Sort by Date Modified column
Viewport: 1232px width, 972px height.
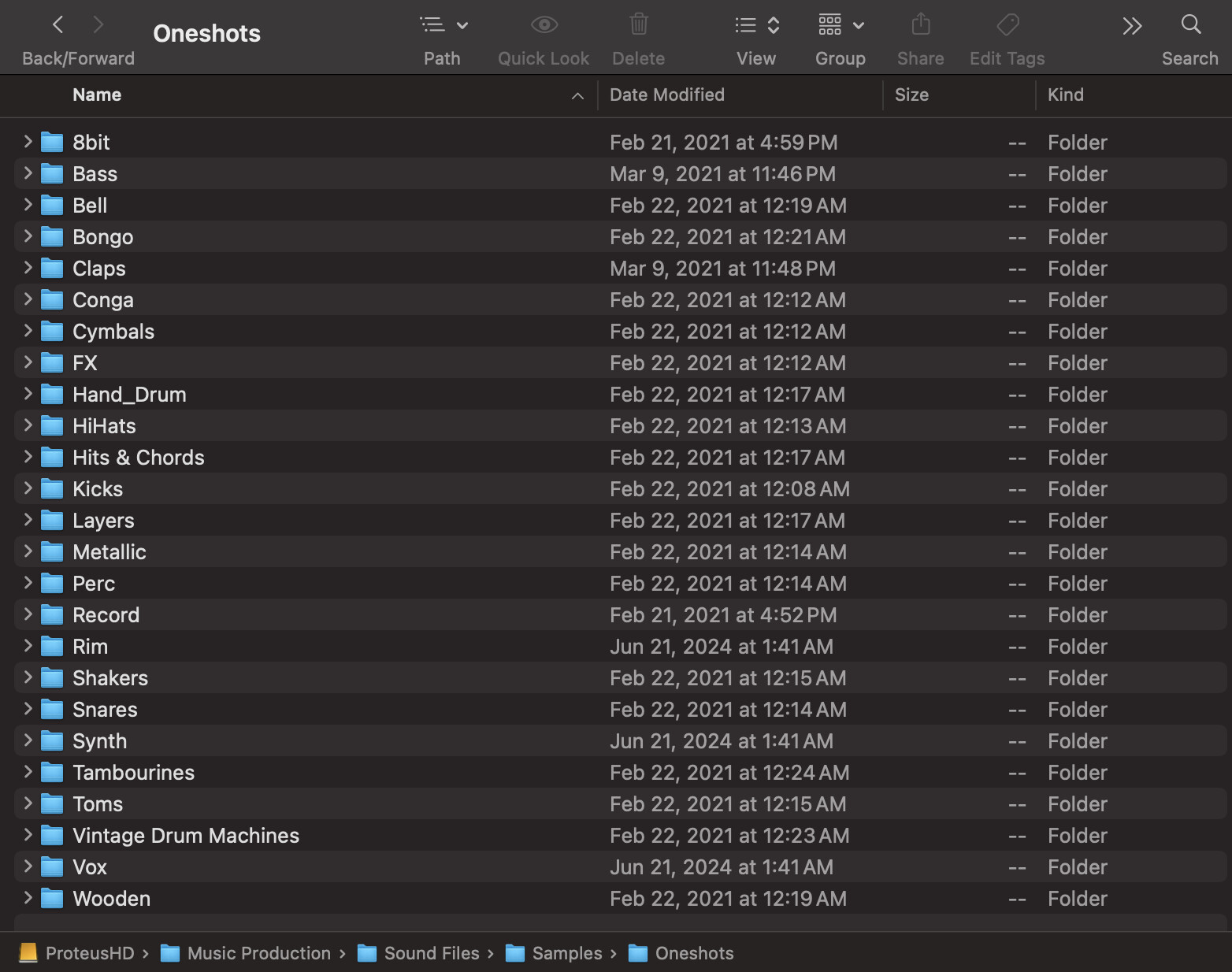click(666, 95)
